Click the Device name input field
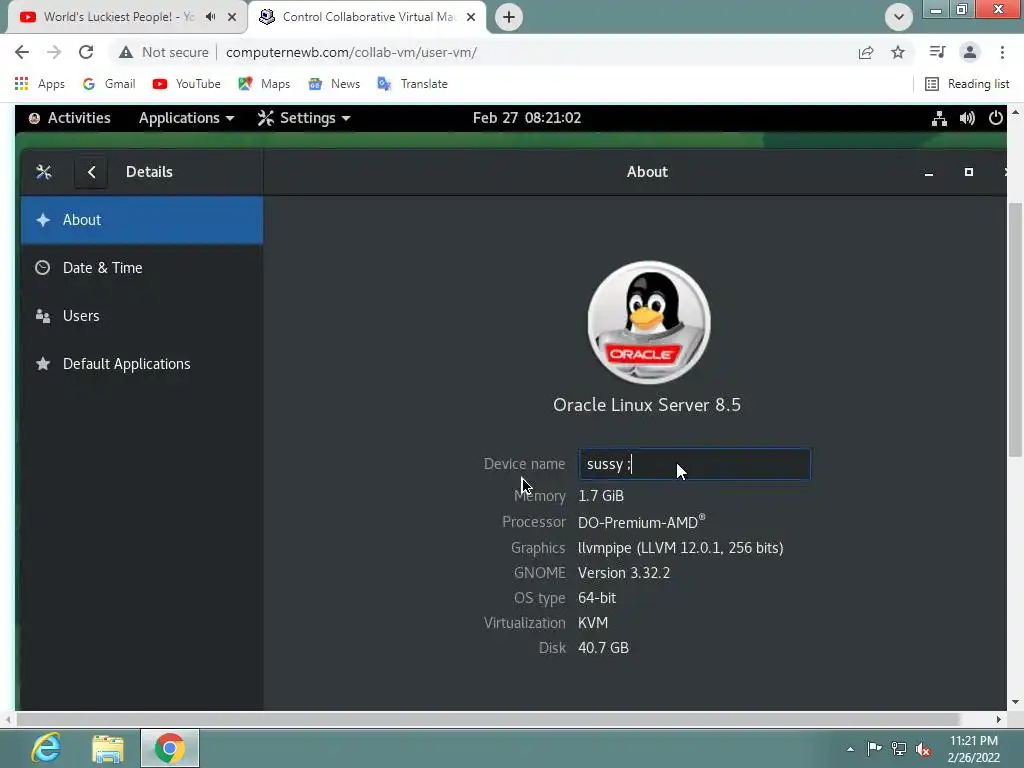1024x768 pixels. (x=694, y=464)
